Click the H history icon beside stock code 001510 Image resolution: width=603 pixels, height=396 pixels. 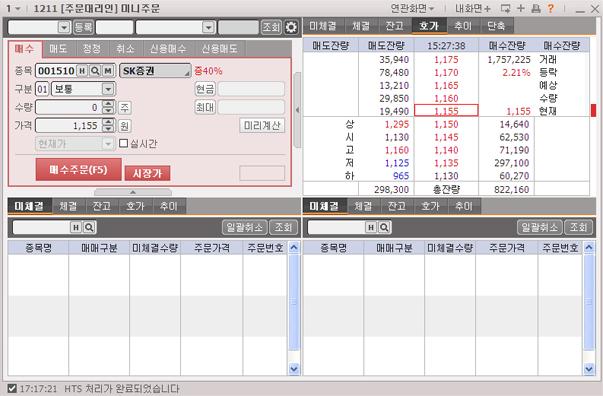click(x=82, y=71)
